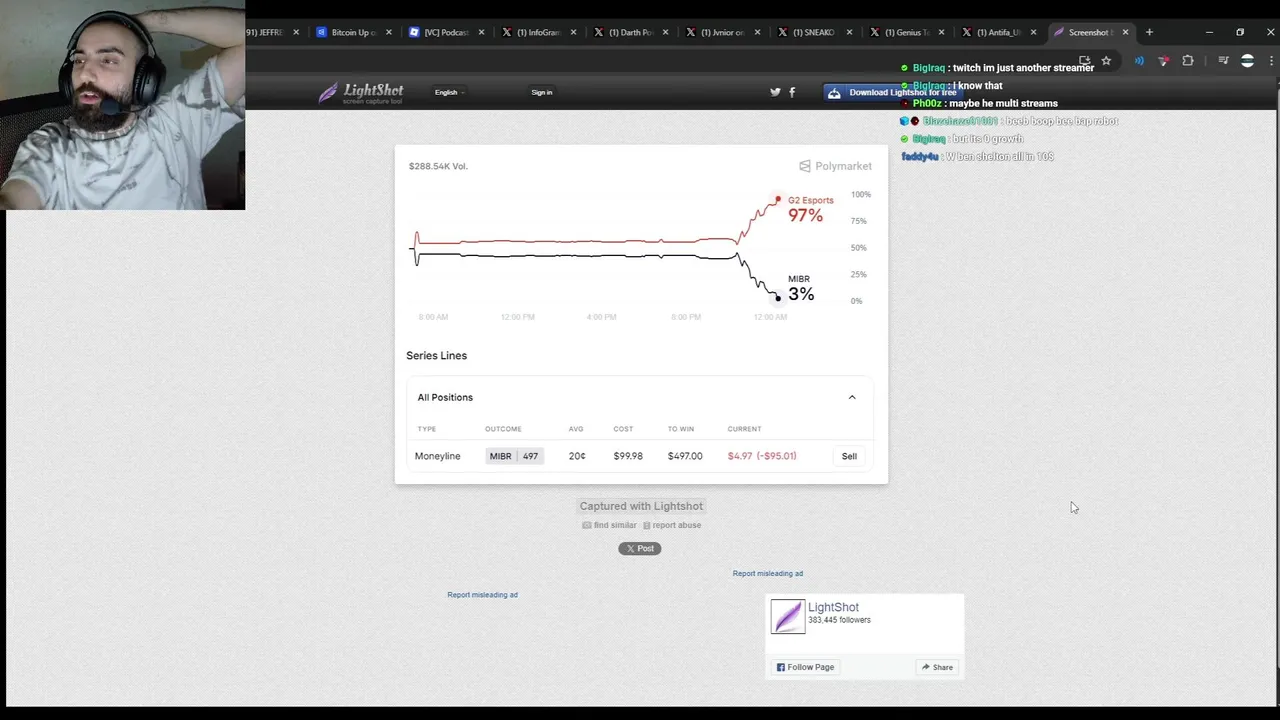Click the Captured with Lightshot caption
This screenshot has height=720, width=1280.
pyautogui.click(x=641, y=506)
